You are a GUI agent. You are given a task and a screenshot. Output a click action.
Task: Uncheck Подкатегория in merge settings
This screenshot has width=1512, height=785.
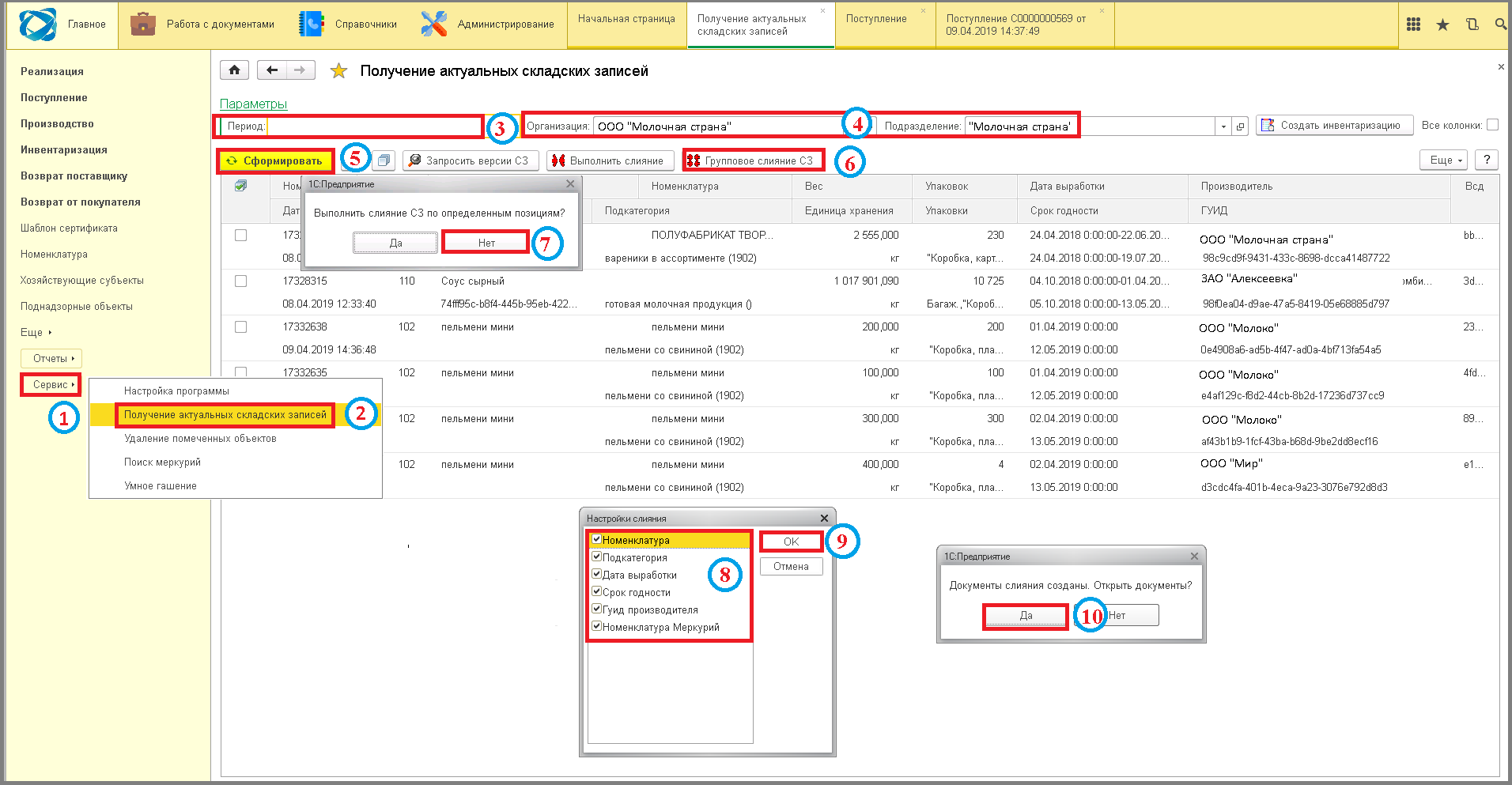coord(597,557)
